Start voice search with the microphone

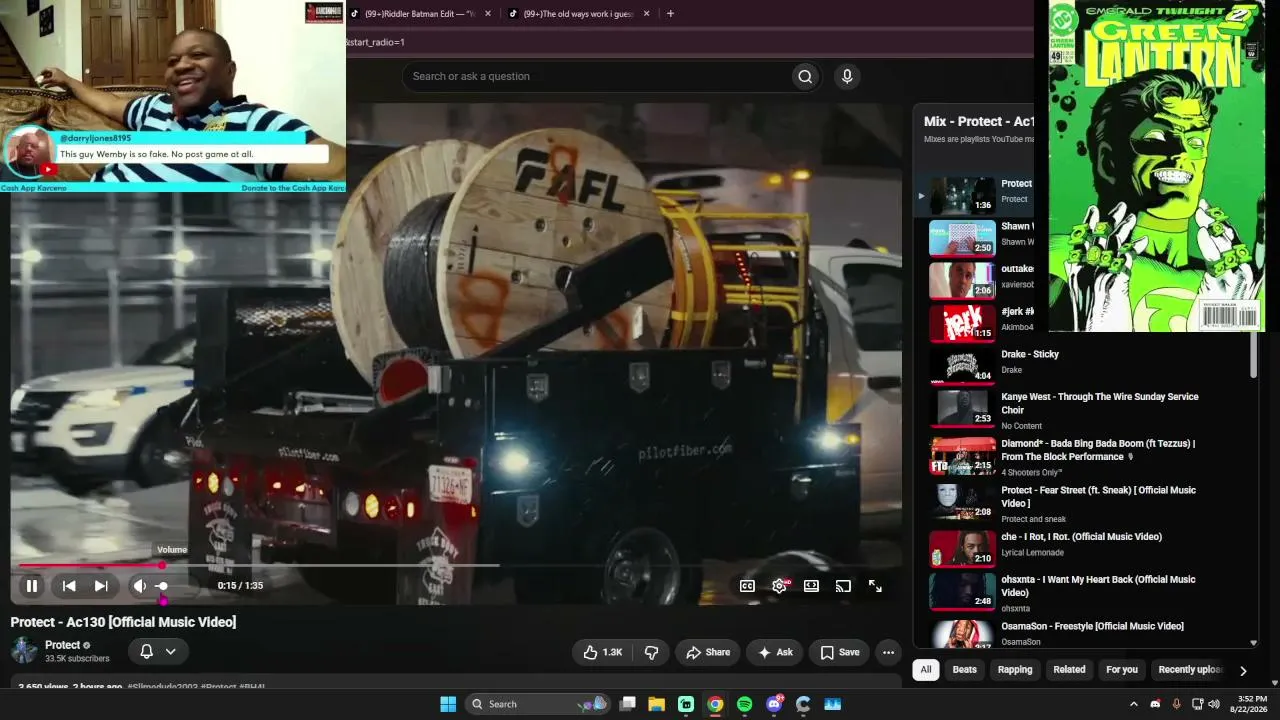pos(847,76)
